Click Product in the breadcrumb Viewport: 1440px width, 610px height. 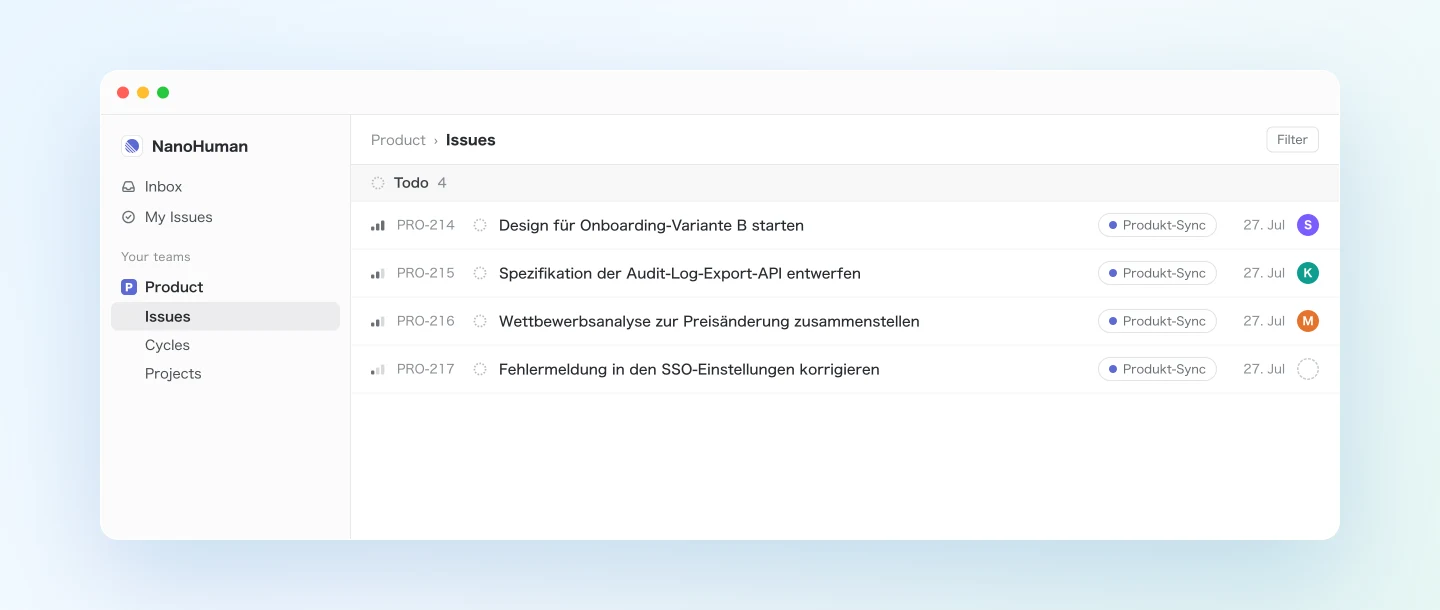coord(398,140)
